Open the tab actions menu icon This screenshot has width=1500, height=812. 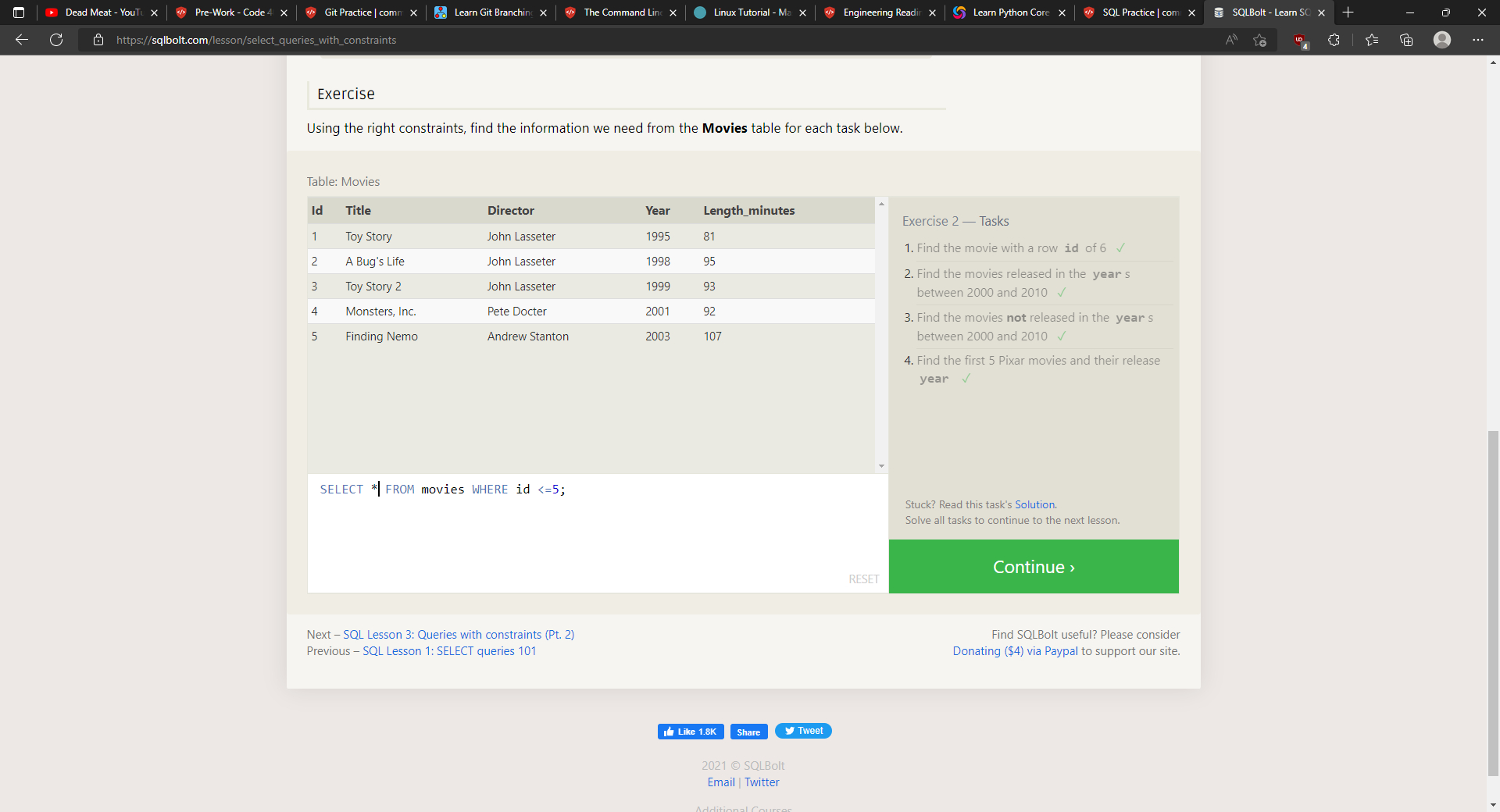pyautogui.click(x=19, y=12)
